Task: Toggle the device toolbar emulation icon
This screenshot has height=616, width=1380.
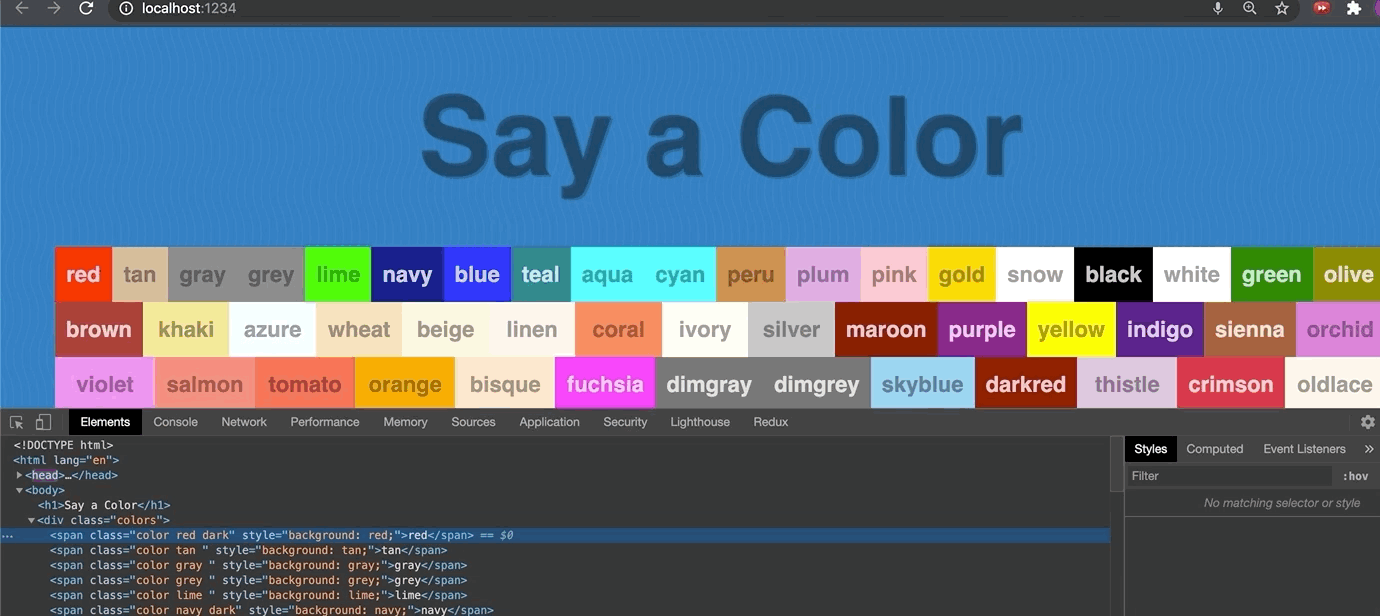Action: tap(43, 423)
